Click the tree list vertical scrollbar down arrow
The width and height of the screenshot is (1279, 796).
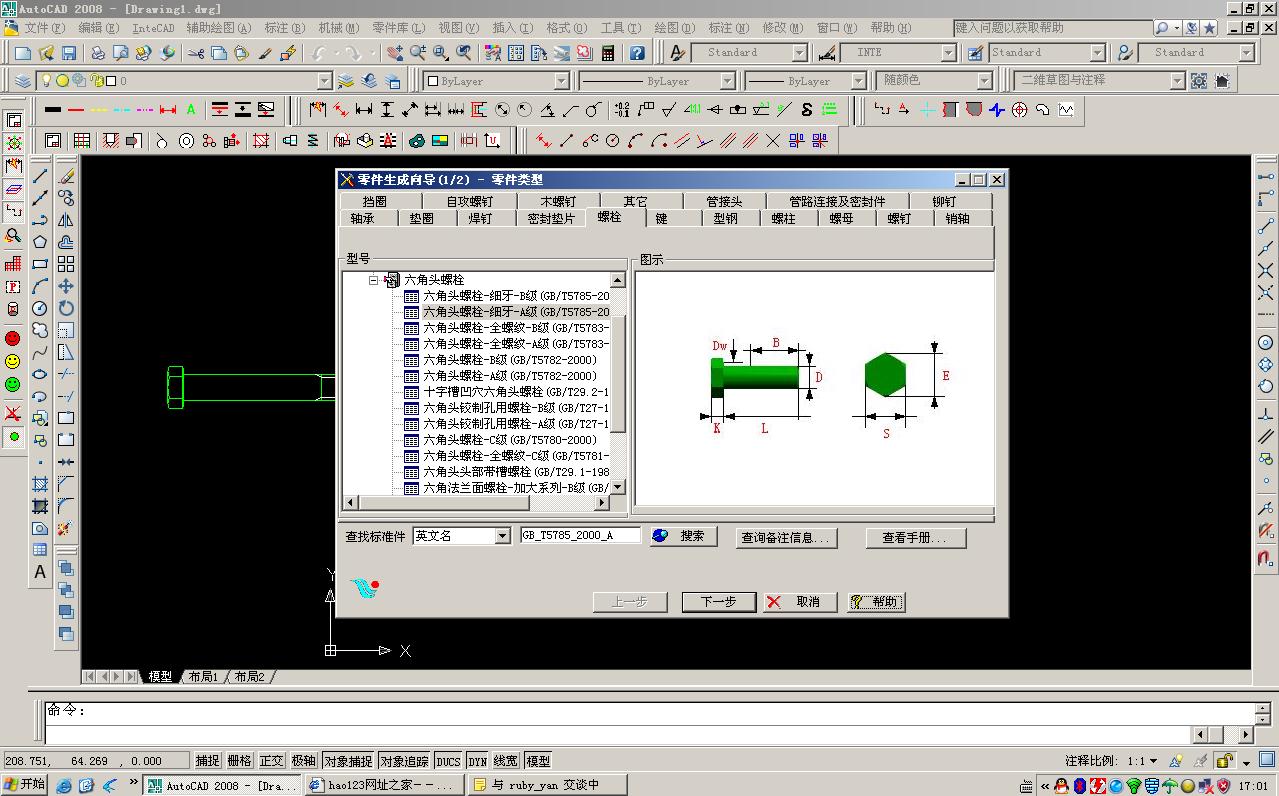tap(617, 487)
